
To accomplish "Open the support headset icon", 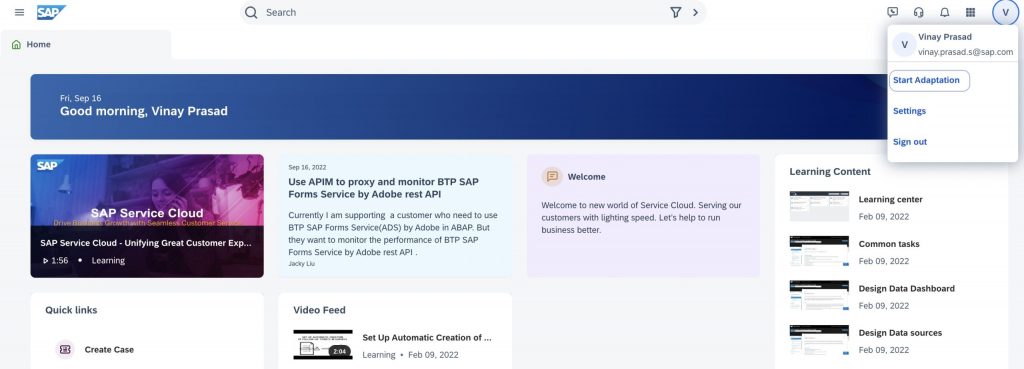I will 918,12.
